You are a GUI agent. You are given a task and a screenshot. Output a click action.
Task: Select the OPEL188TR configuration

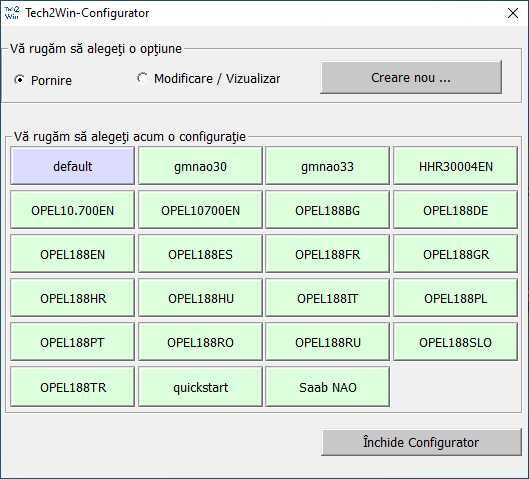(73, 387)
